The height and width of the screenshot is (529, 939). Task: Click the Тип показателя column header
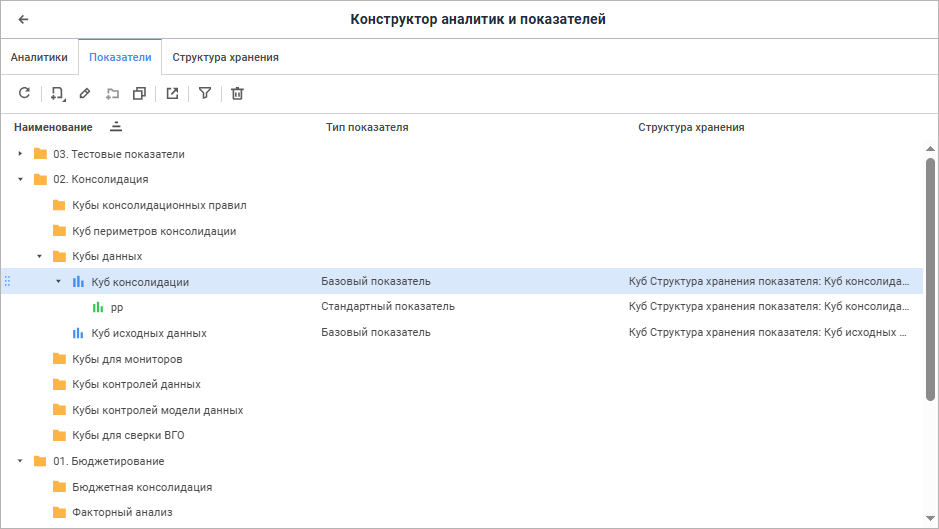tap(367, 127)
